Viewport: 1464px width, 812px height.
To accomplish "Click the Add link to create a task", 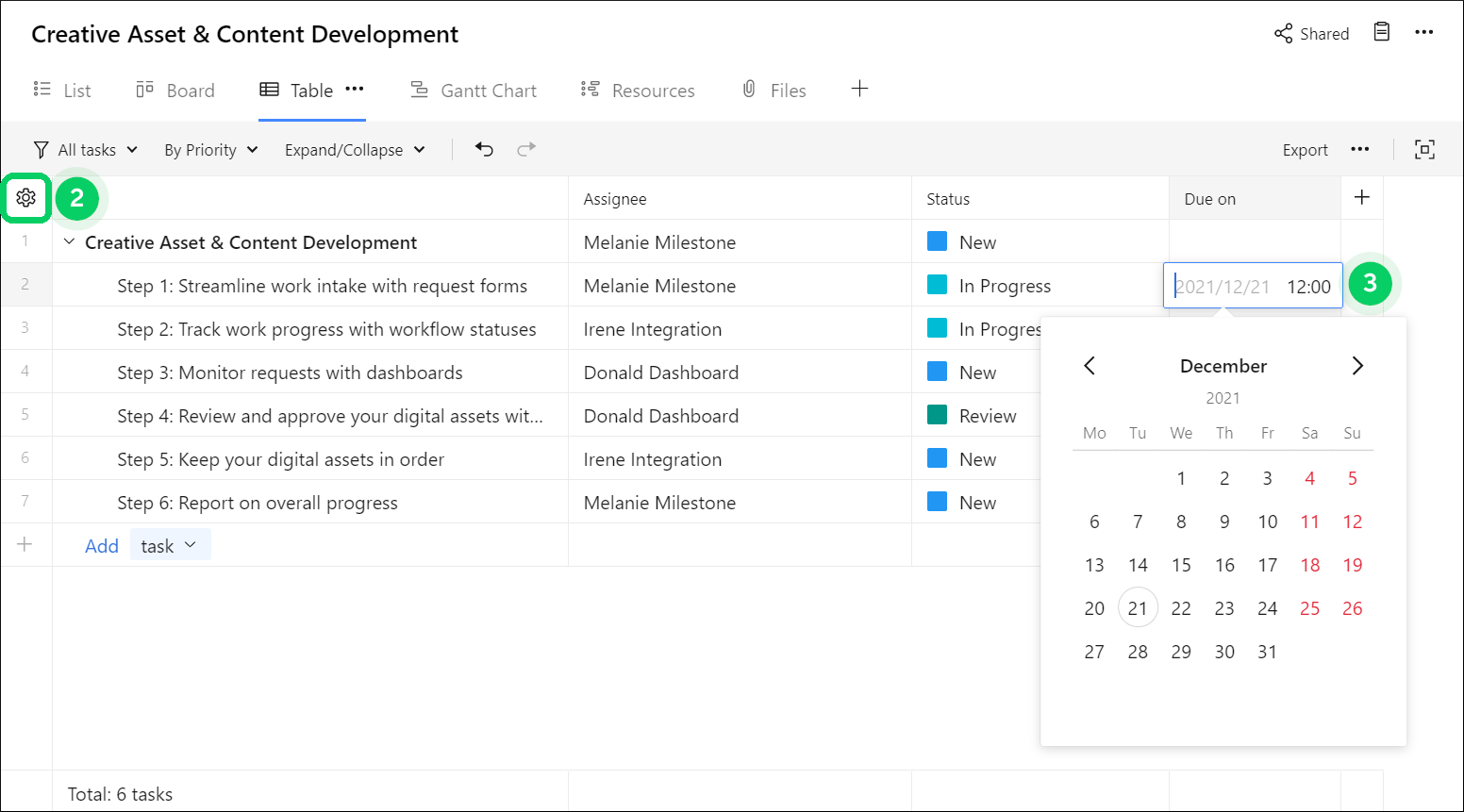I will [x=102, y=545].
